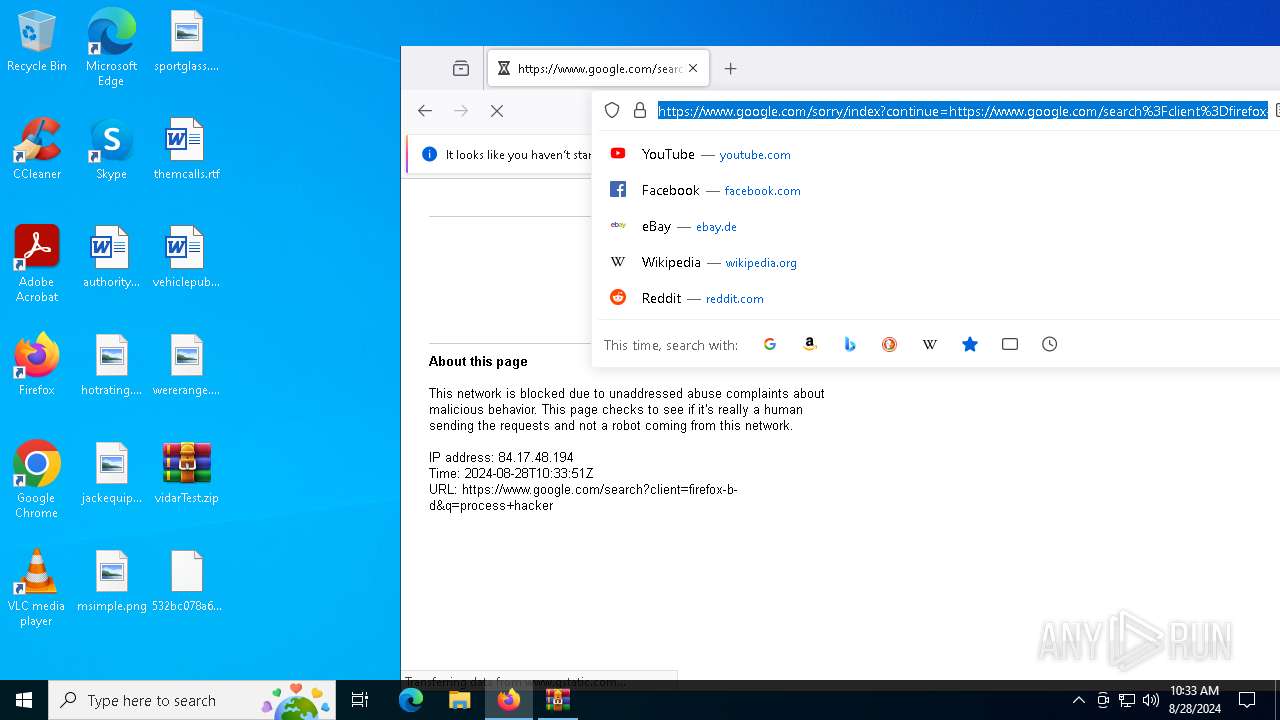Open clock showing 10:33 AM
1280x720 pixels.
pos(1194,700)
